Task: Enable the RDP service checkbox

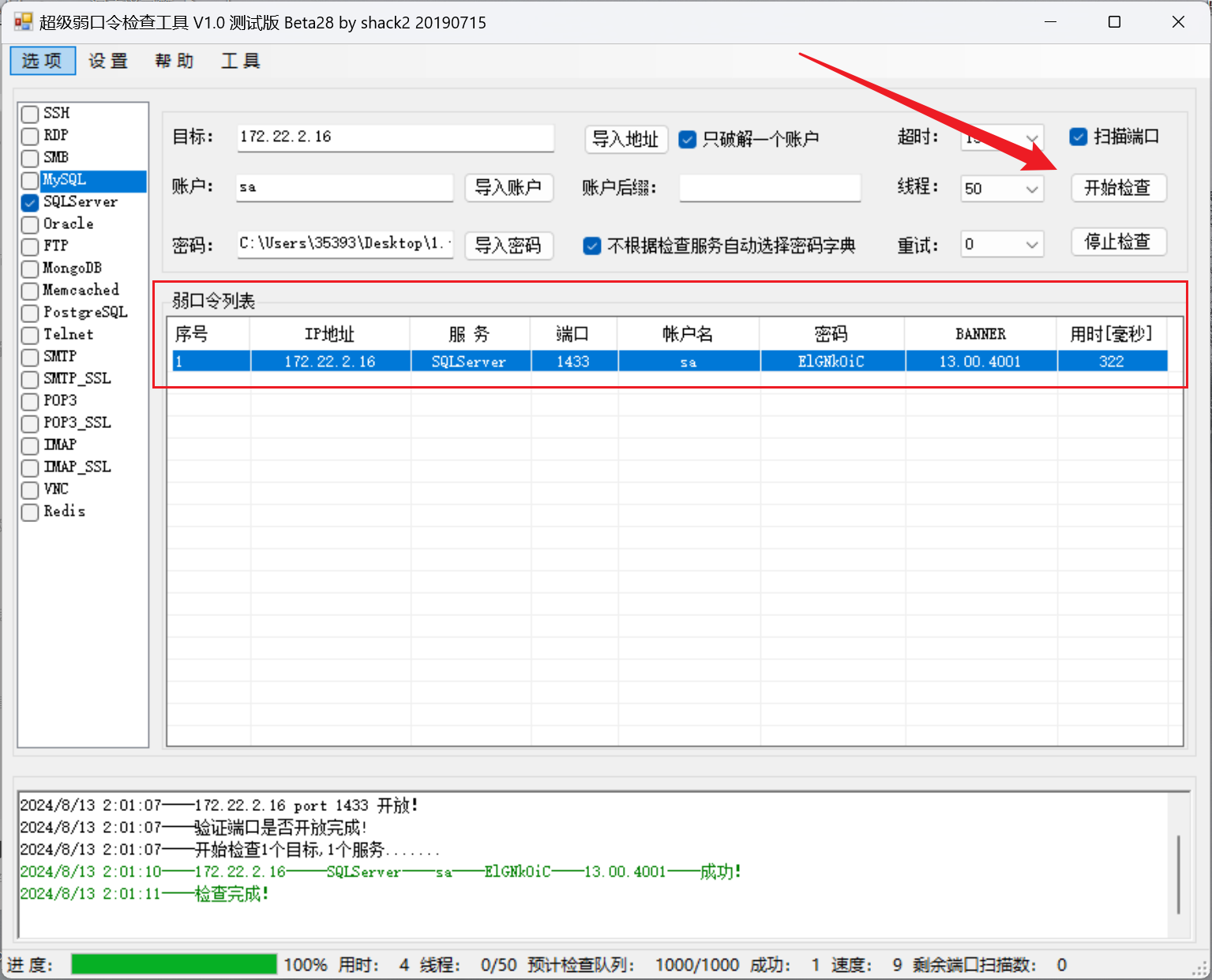Action: [x=30, y=136]
